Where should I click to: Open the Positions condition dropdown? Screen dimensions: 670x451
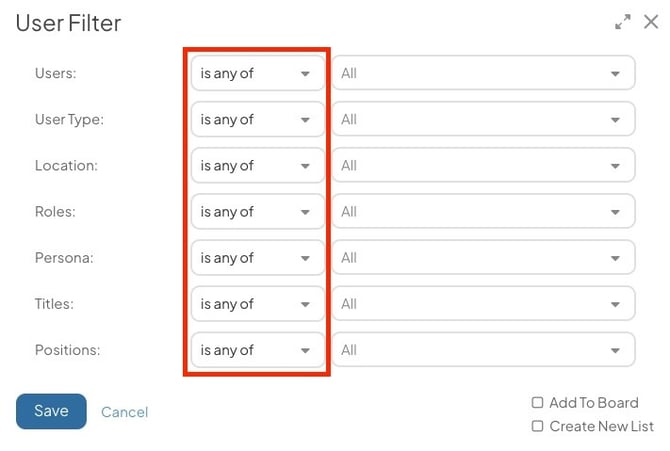[257, 350]
